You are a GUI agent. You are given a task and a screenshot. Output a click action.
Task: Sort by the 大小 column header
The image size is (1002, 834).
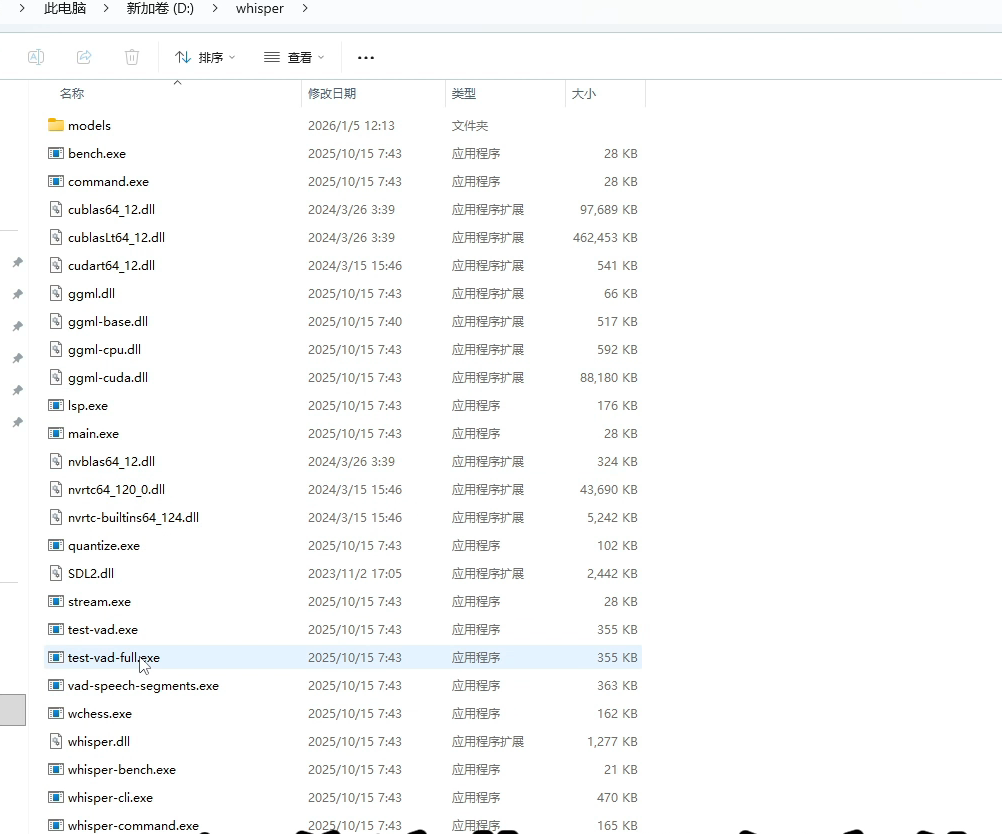[583, 93]
